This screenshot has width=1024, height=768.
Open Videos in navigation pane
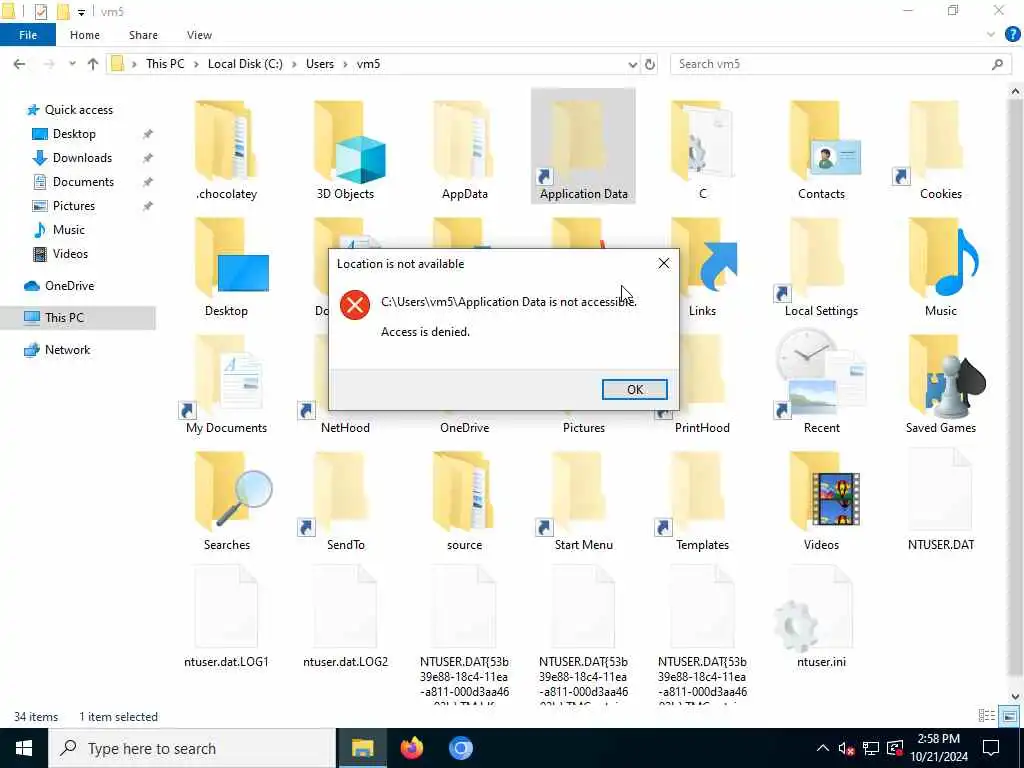[x=70, y=254]
